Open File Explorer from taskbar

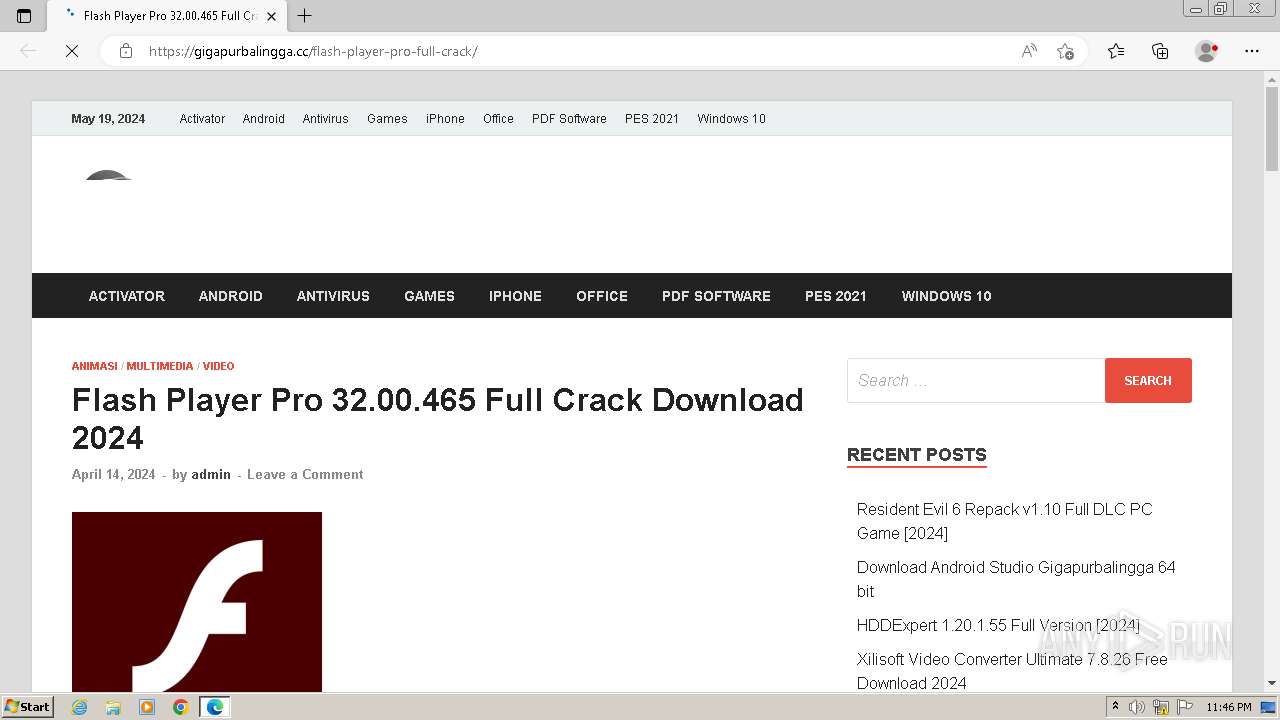click(113, 707)
